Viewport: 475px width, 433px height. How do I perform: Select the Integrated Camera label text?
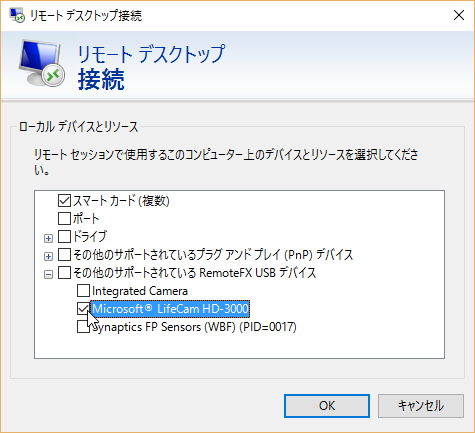point(140,291)
